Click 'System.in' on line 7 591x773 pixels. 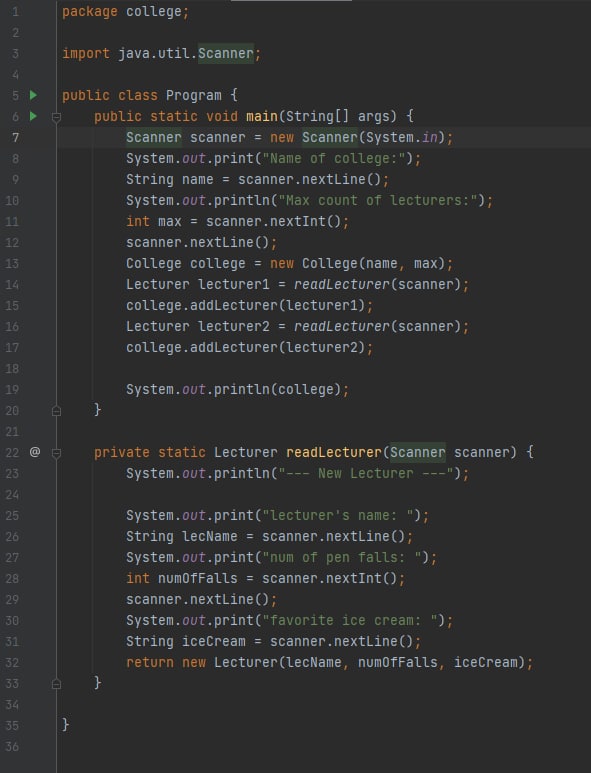402,138
